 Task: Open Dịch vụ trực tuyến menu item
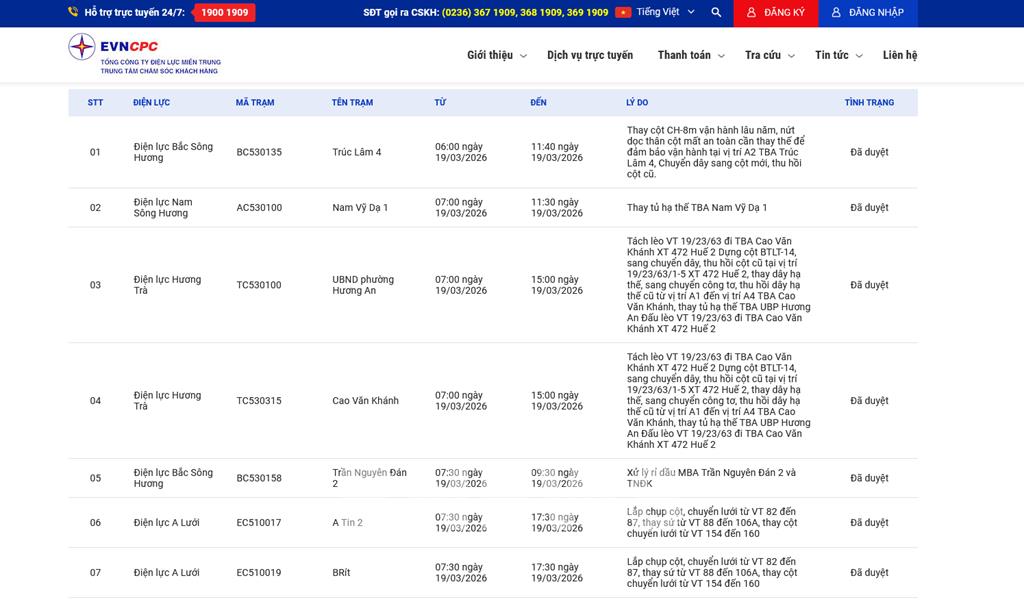(590, 55)
